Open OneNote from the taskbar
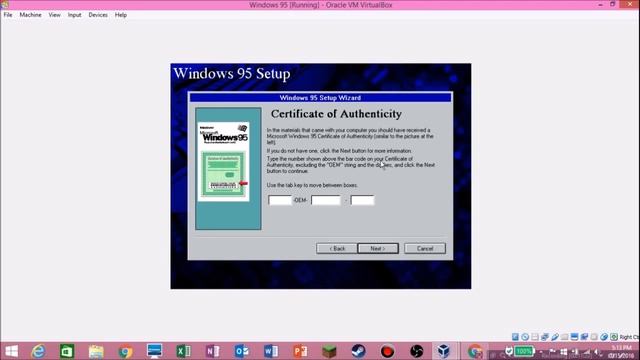Image resolution: width=640 pixels, height=360 pixels. pos(213,351)
